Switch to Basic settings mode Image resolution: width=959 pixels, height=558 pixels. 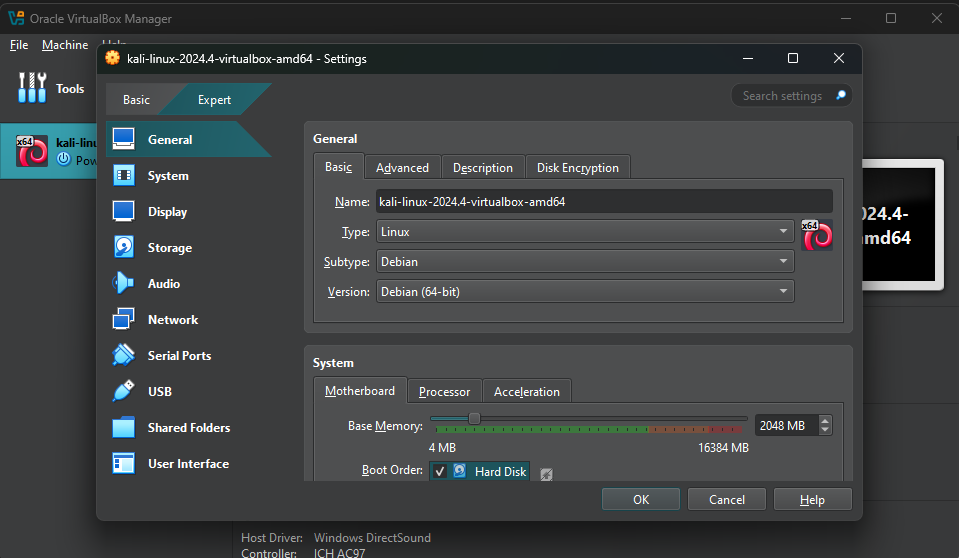coord(136,100)
